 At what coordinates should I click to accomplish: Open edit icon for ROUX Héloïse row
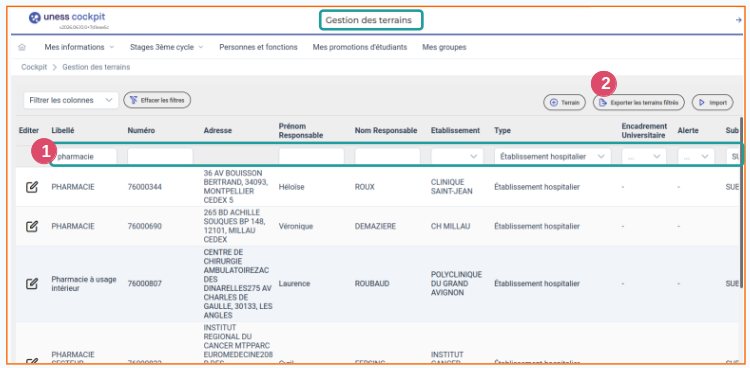[x=32, y=187]
